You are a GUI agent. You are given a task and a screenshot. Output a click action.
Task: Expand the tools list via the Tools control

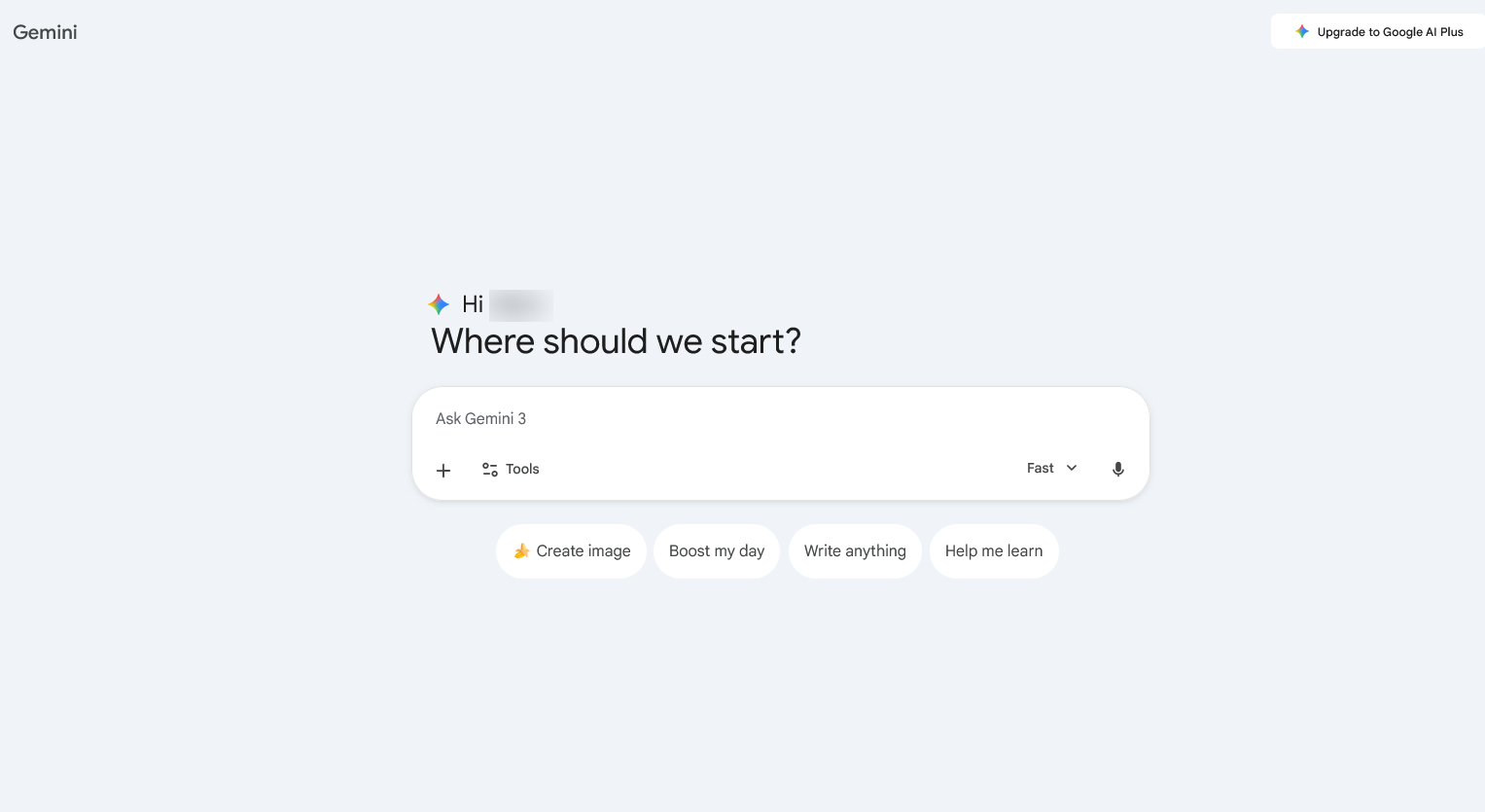point(510,469)
